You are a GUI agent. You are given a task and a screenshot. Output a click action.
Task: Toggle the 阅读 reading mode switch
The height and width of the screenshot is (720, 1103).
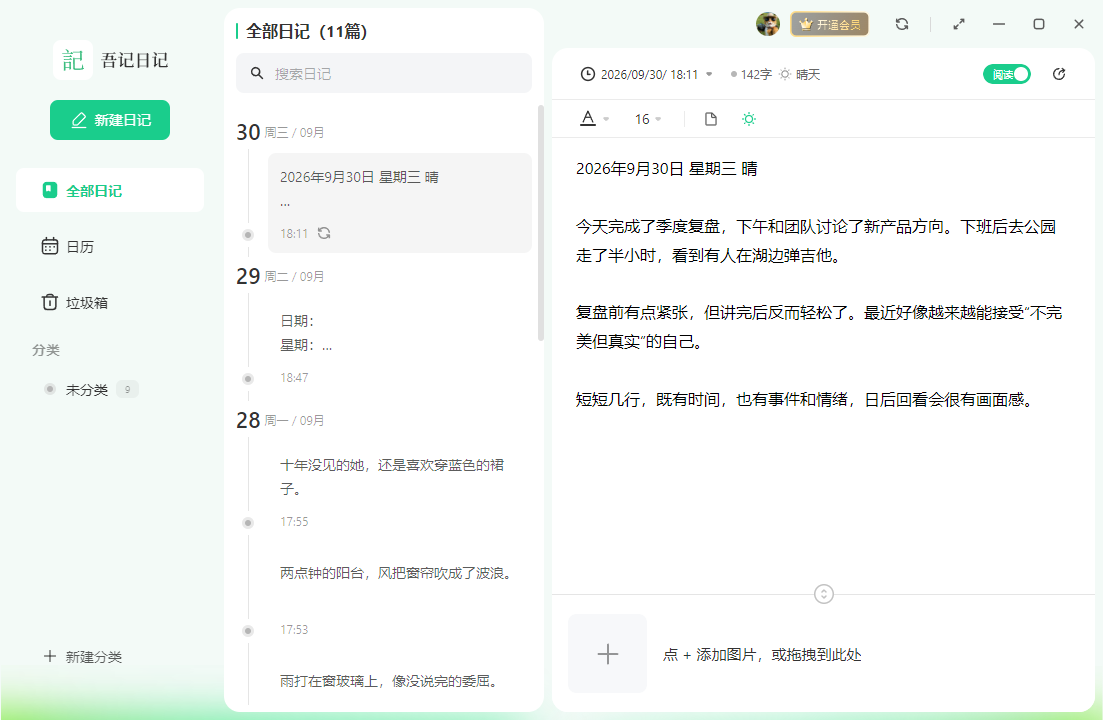pos(1007,74)
